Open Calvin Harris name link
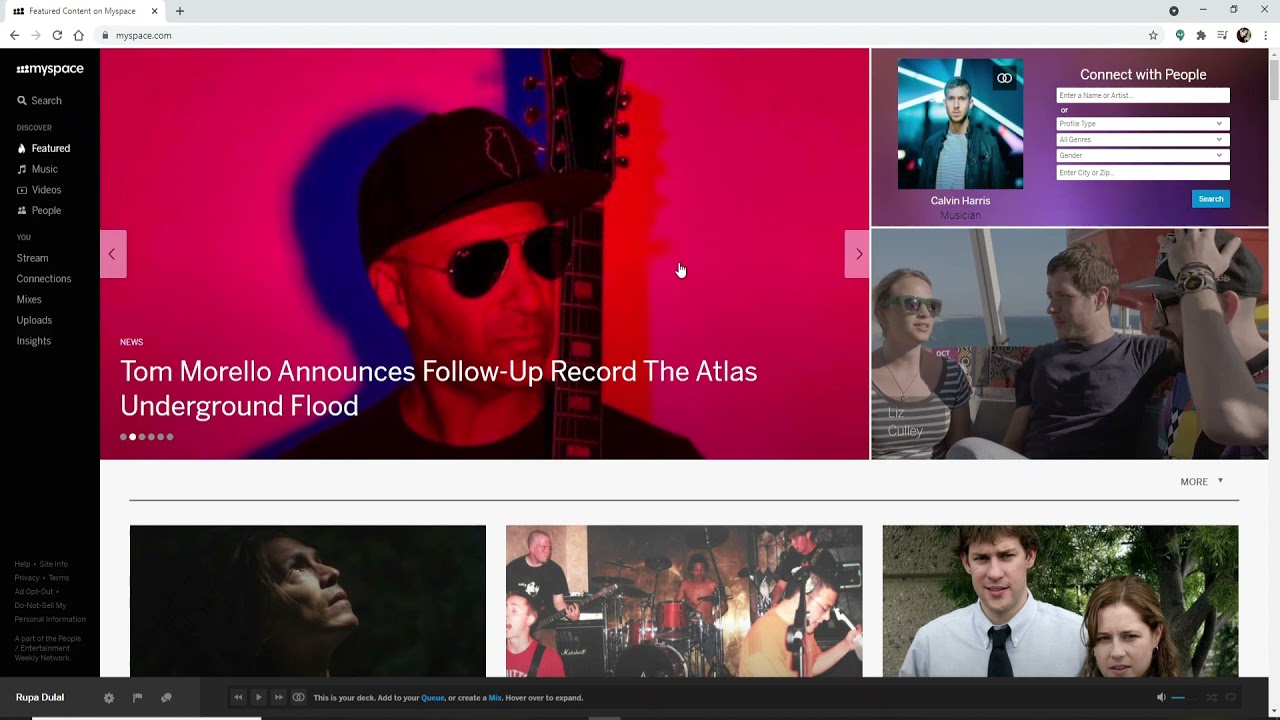 pos(960,201)
